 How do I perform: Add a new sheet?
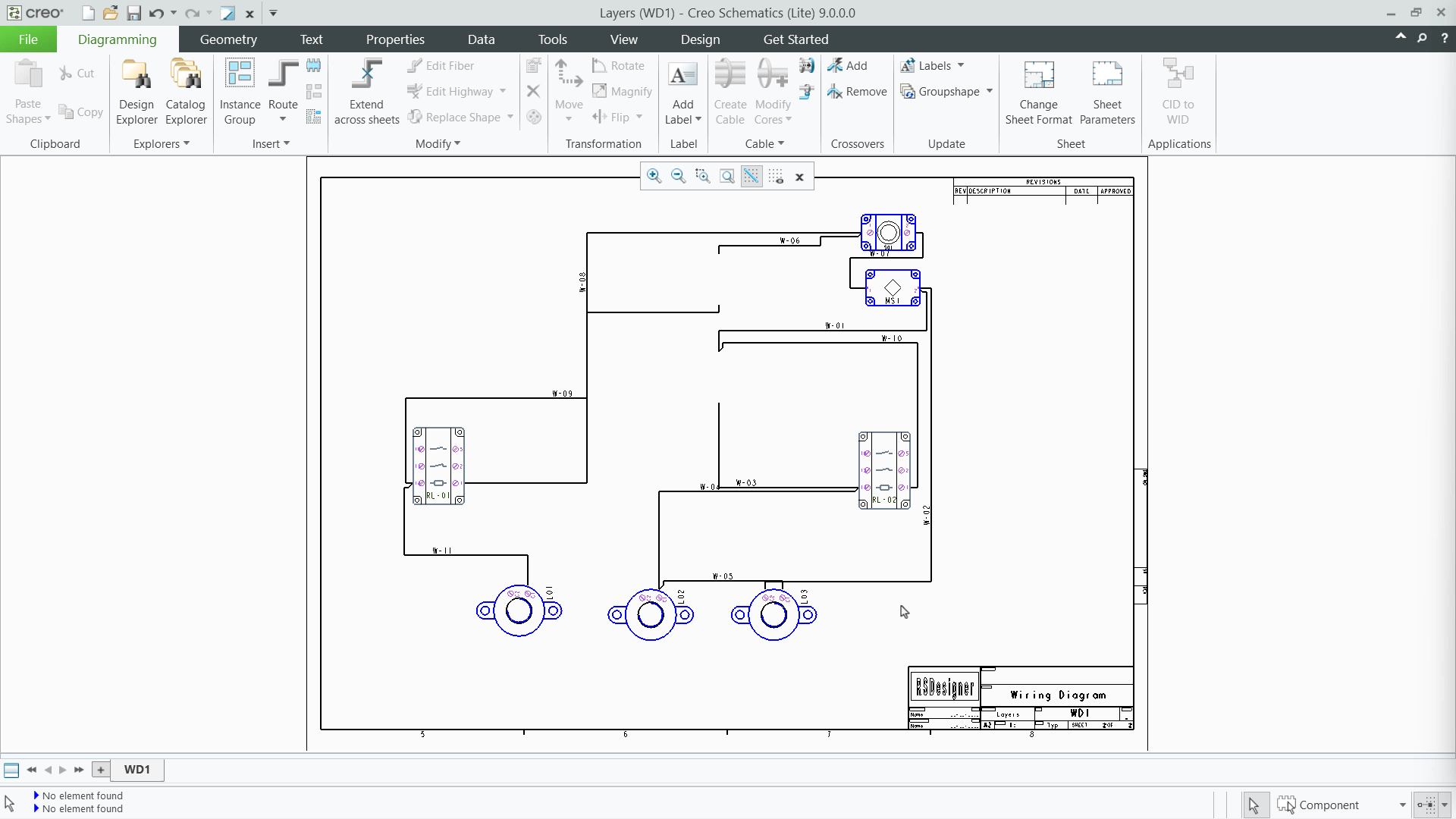(x=101, y=770)
